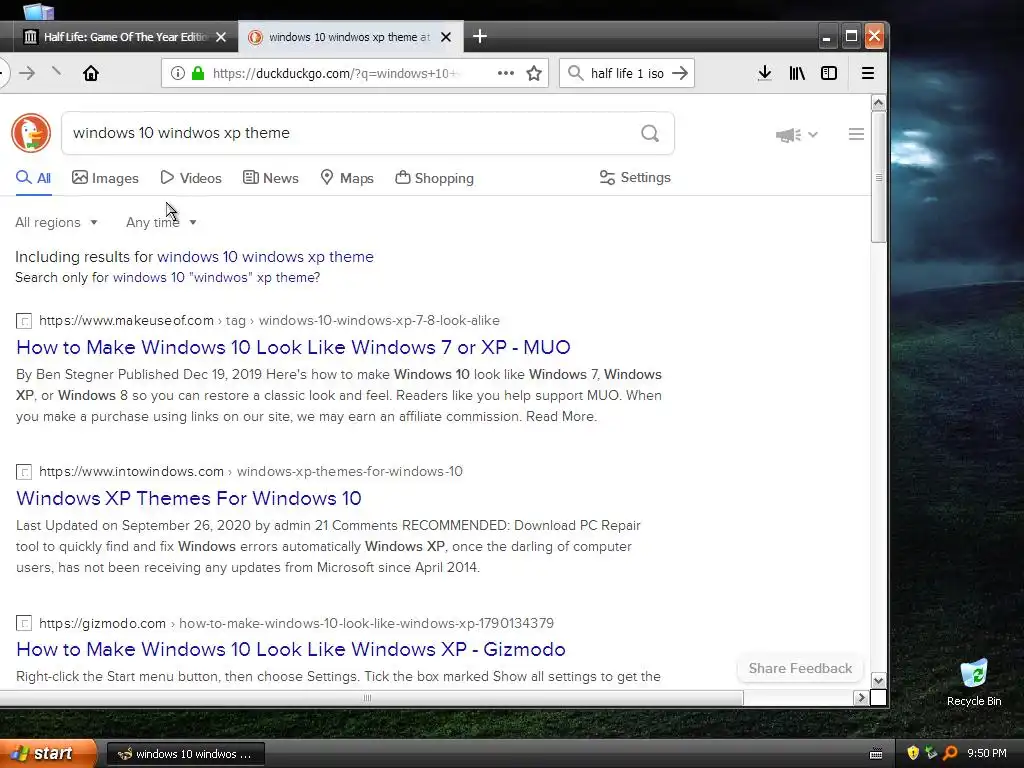This screenshot has height=768, width=1024.
Task: Toggle the sidebar icon in toolbar
Action: (829, 73)
